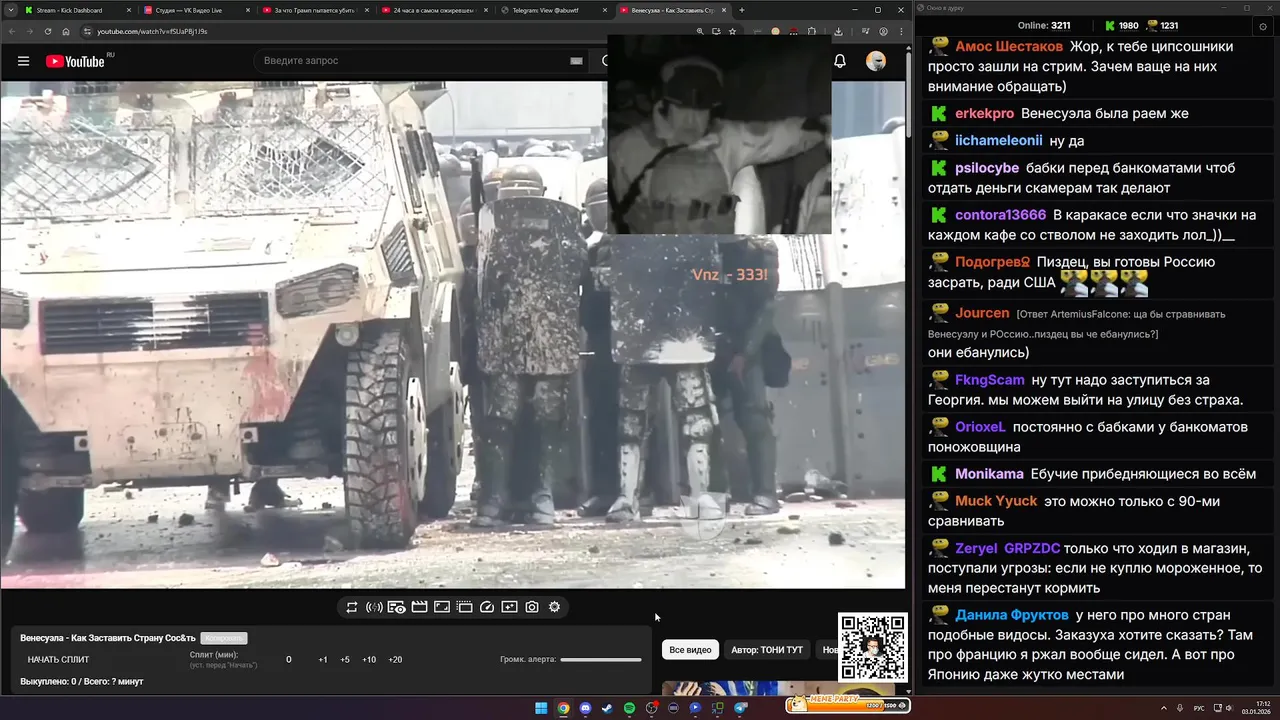The image size is (1280, 720).
Task: Click username Jourcen in chat
Action: click(x=981, y=313)
